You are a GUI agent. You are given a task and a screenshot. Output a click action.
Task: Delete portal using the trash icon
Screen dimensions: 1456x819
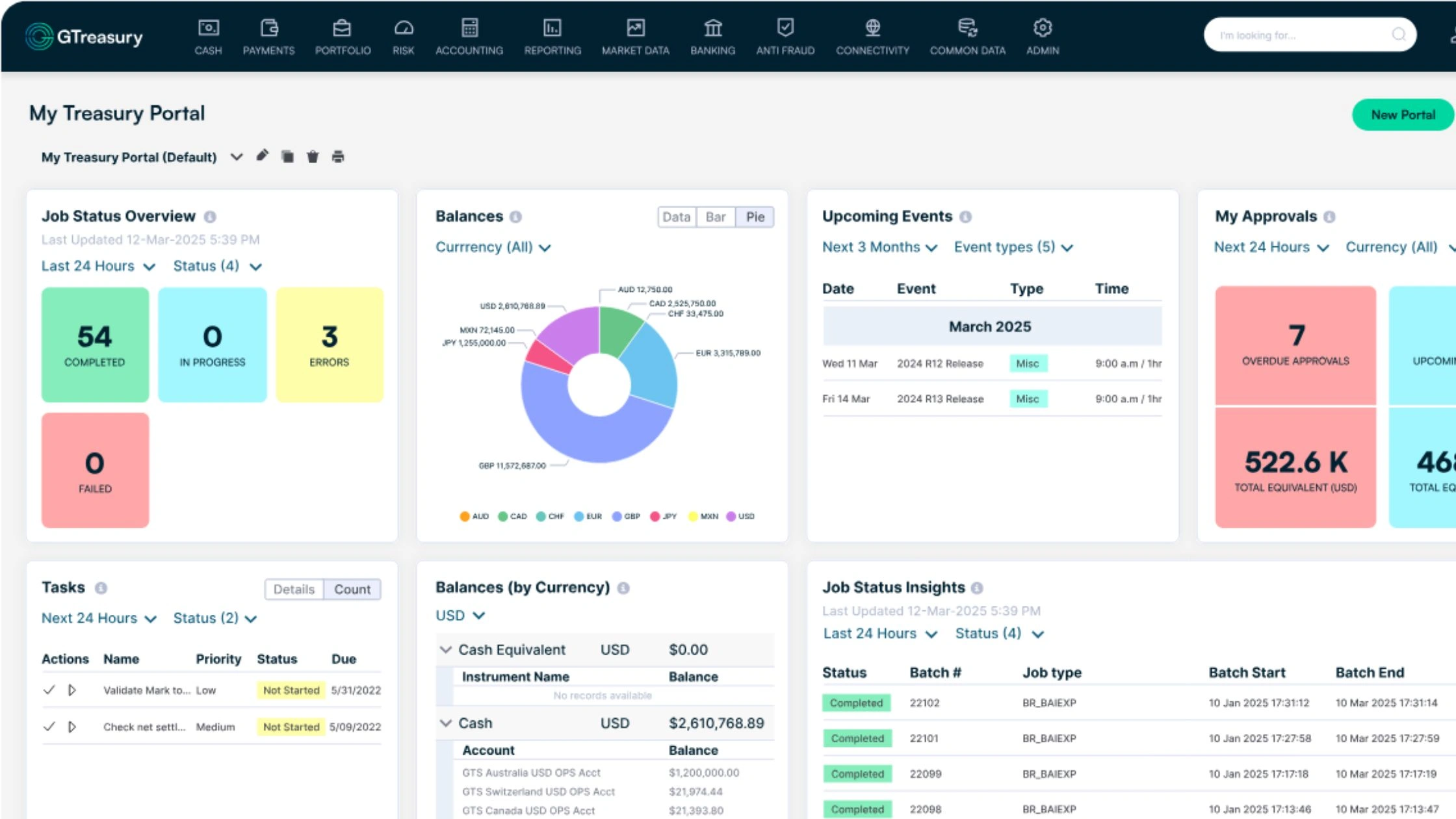coord(313,157)
